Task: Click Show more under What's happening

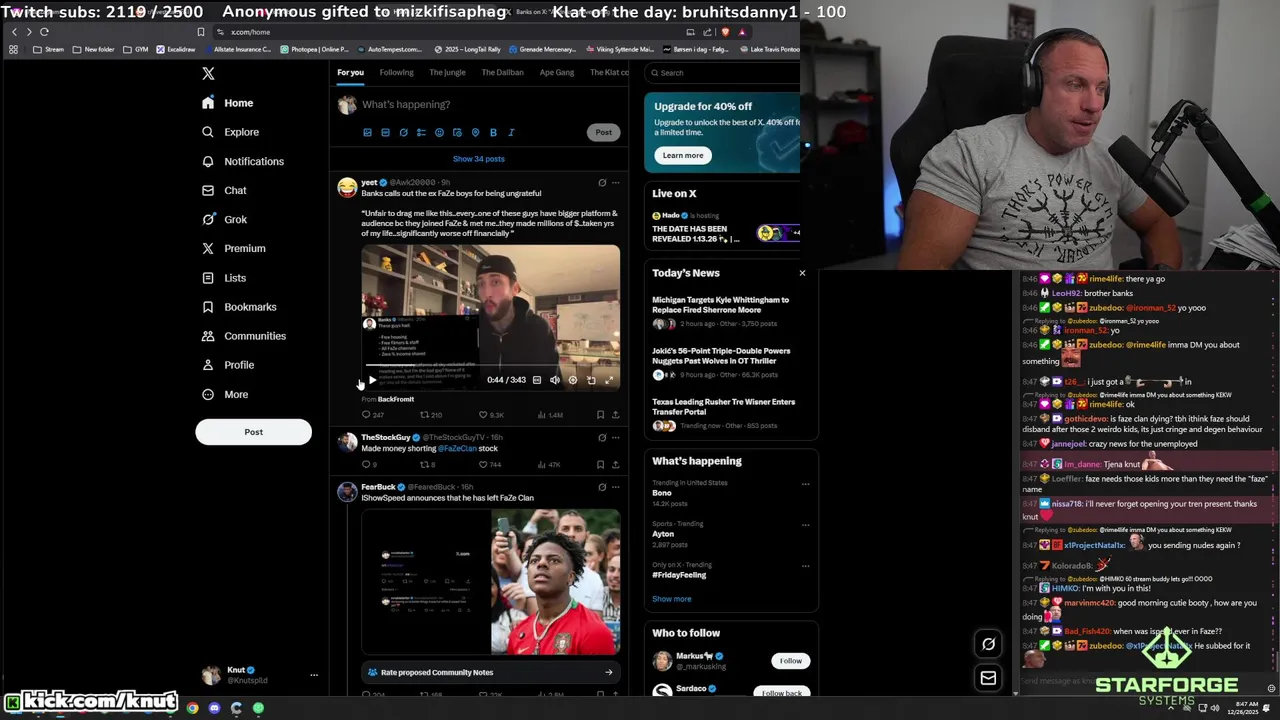Action: pos(672,599)
